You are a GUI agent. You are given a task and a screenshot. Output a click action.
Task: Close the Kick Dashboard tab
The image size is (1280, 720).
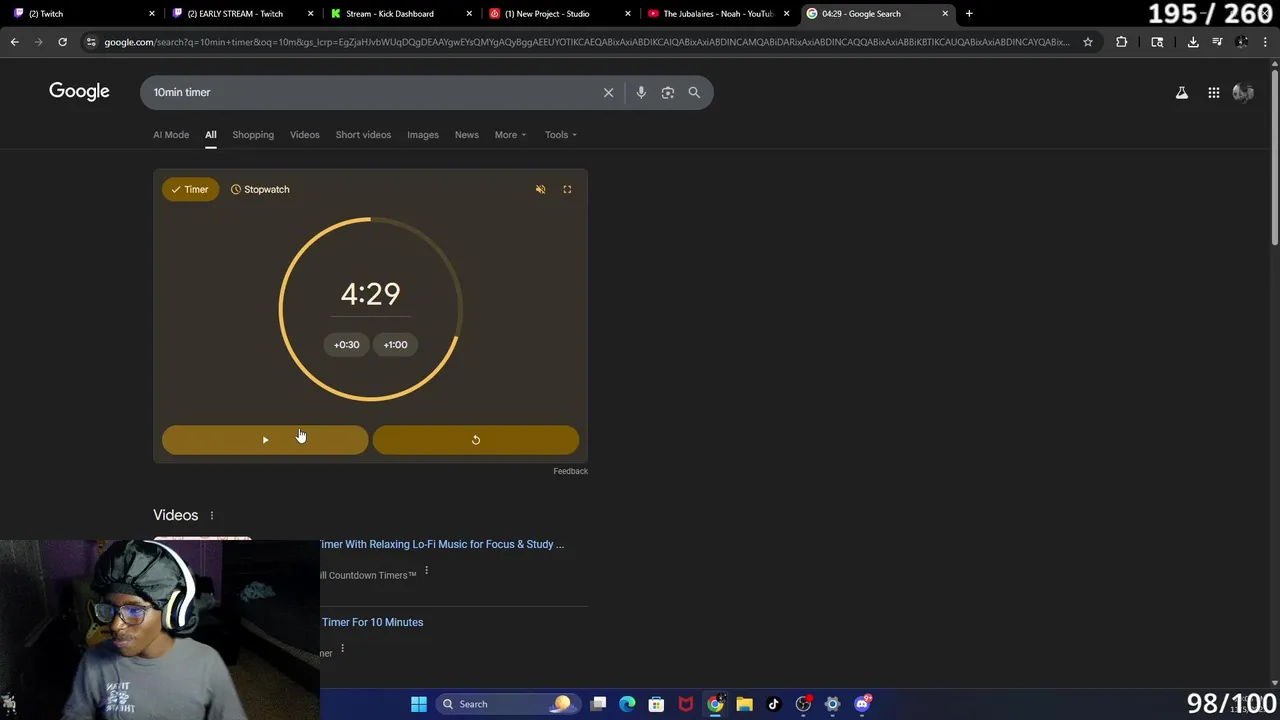[469, 14]
